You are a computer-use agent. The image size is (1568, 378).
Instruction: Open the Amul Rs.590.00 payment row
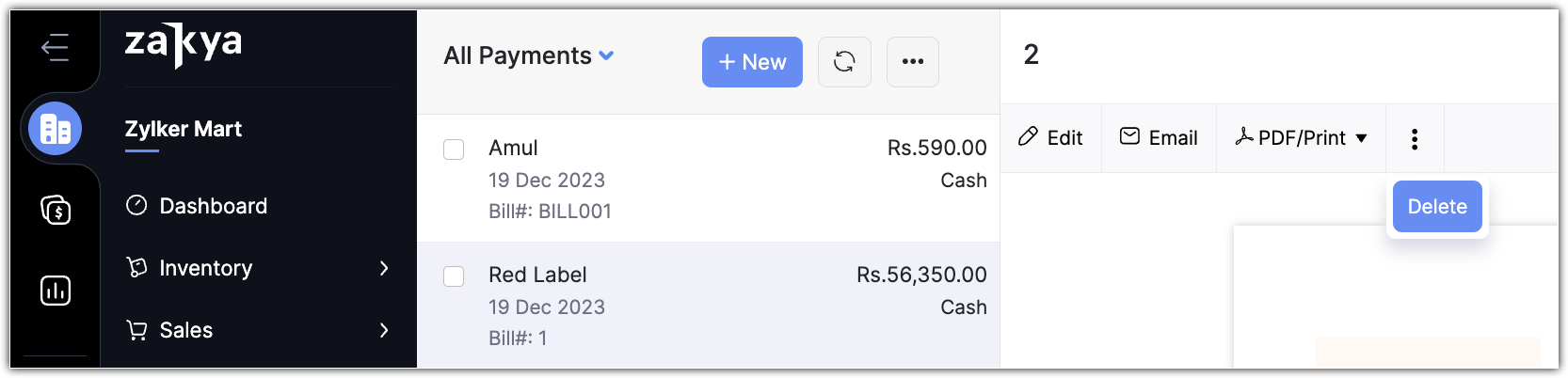708,179
